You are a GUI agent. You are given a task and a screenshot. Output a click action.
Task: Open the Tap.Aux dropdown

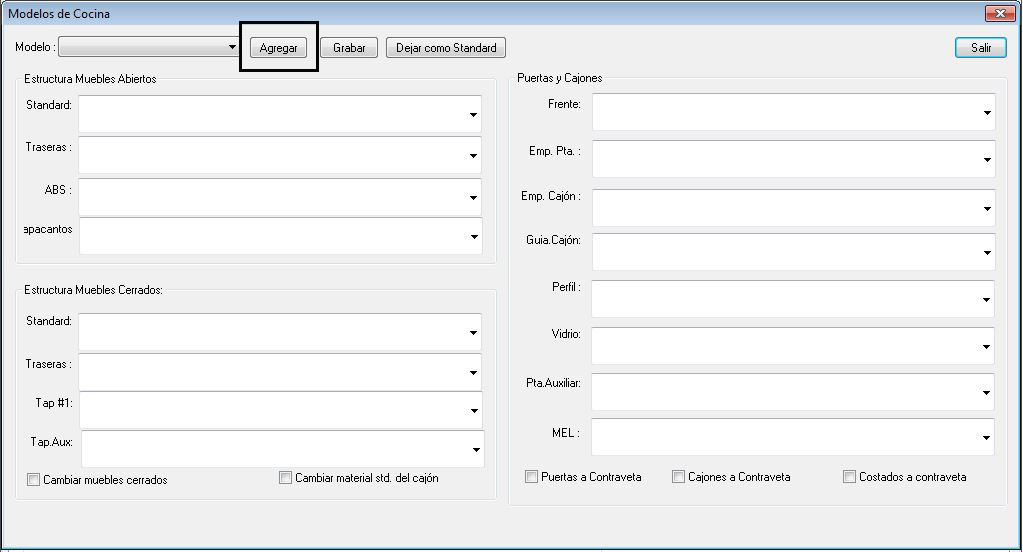(x=282, y=449)
